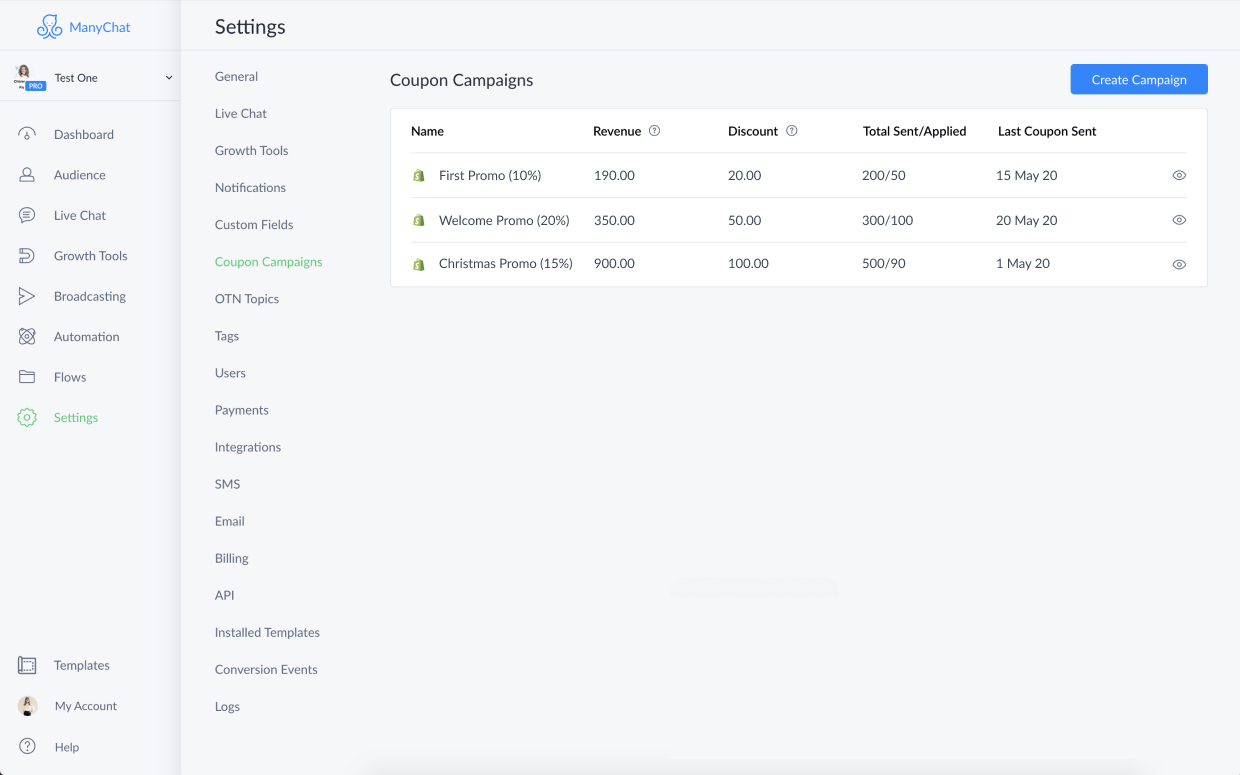
Task: Open the Christmas Promo (15%) campaign name
Action: pyautogui.click(x=506, y=264)
